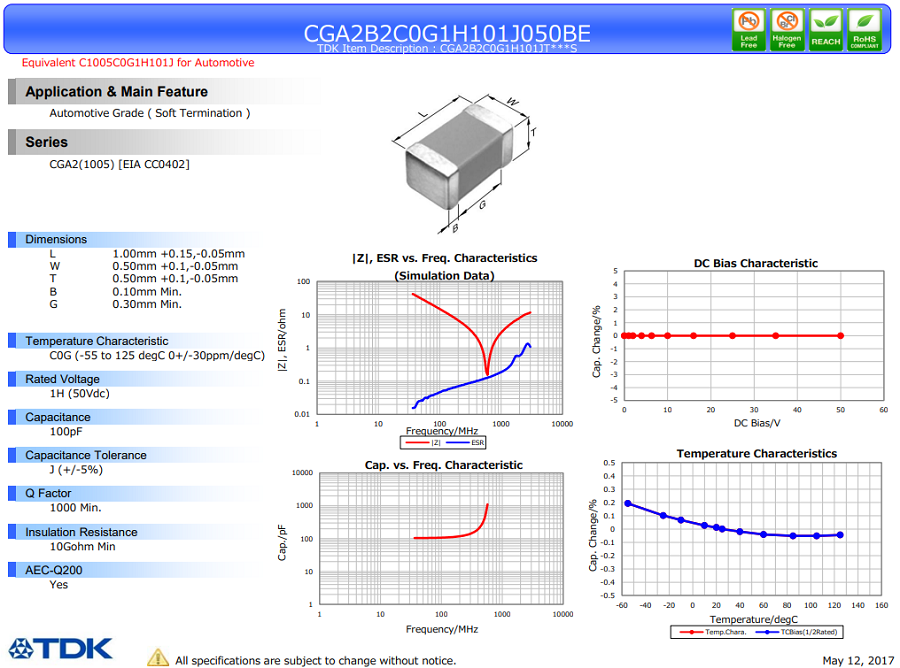Click the date 'May 12, 2017'
This screenshot has height=668, width=900.
[x=858, y=661]
